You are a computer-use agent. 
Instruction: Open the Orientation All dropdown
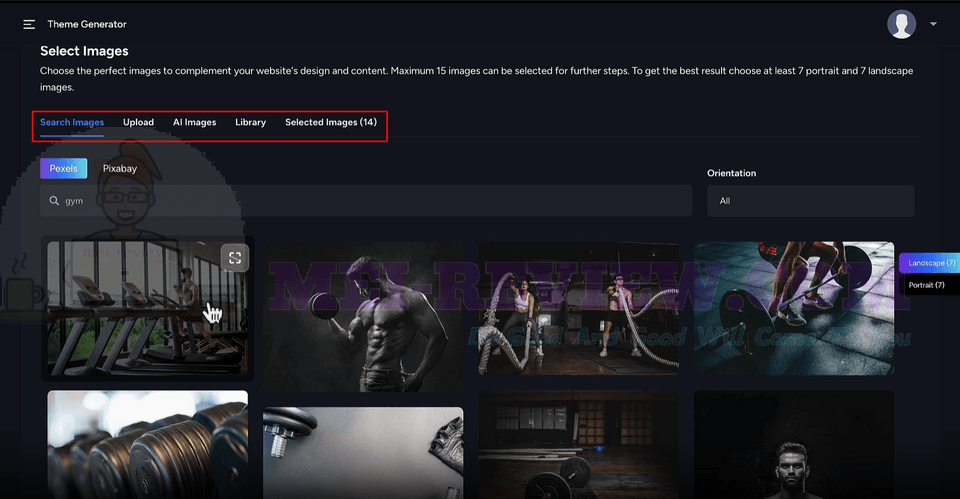[x=810, y=201]
